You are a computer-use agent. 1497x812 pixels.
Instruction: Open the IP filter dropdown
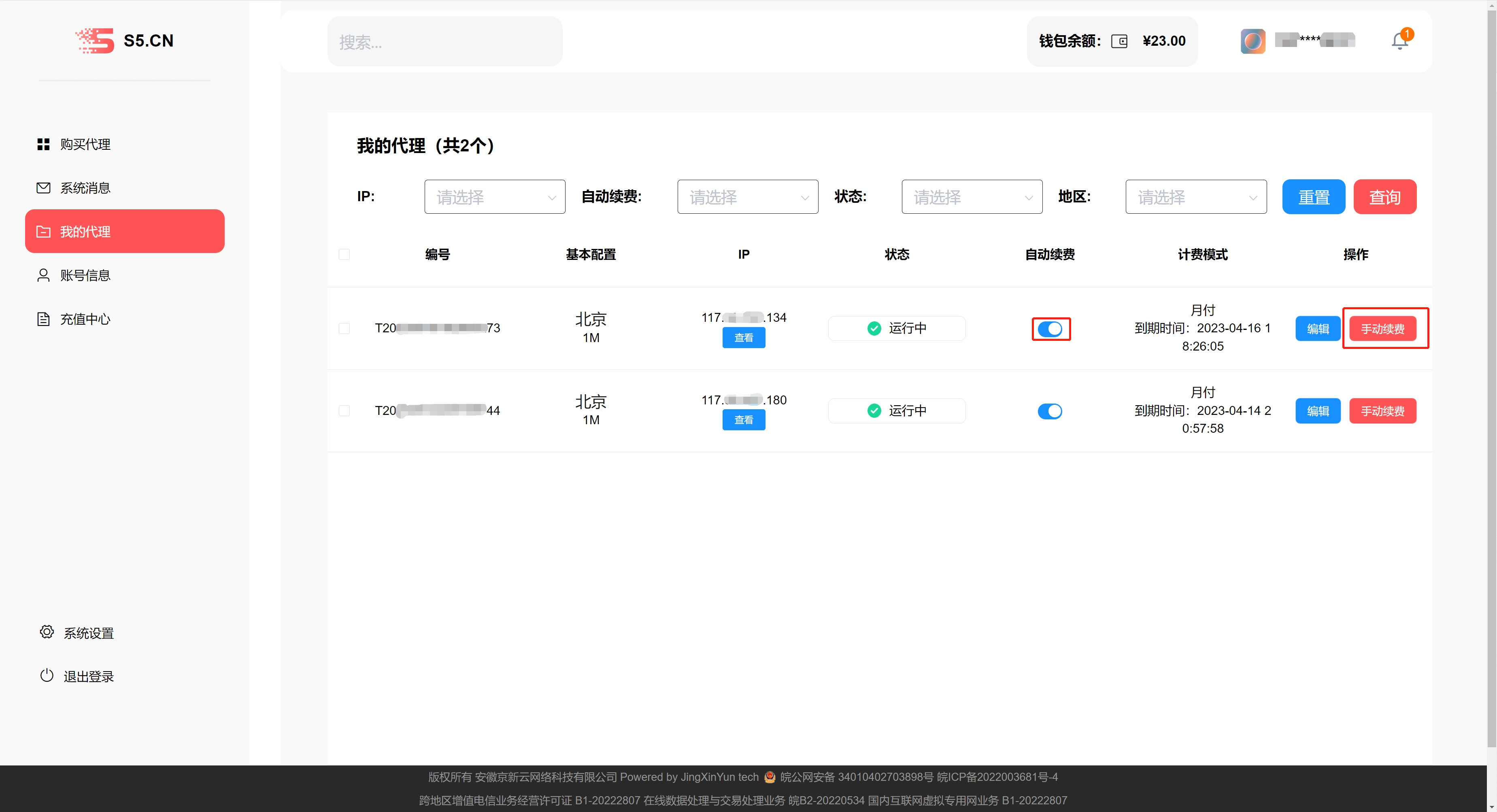pyautogui.click(x=495, y=197)
